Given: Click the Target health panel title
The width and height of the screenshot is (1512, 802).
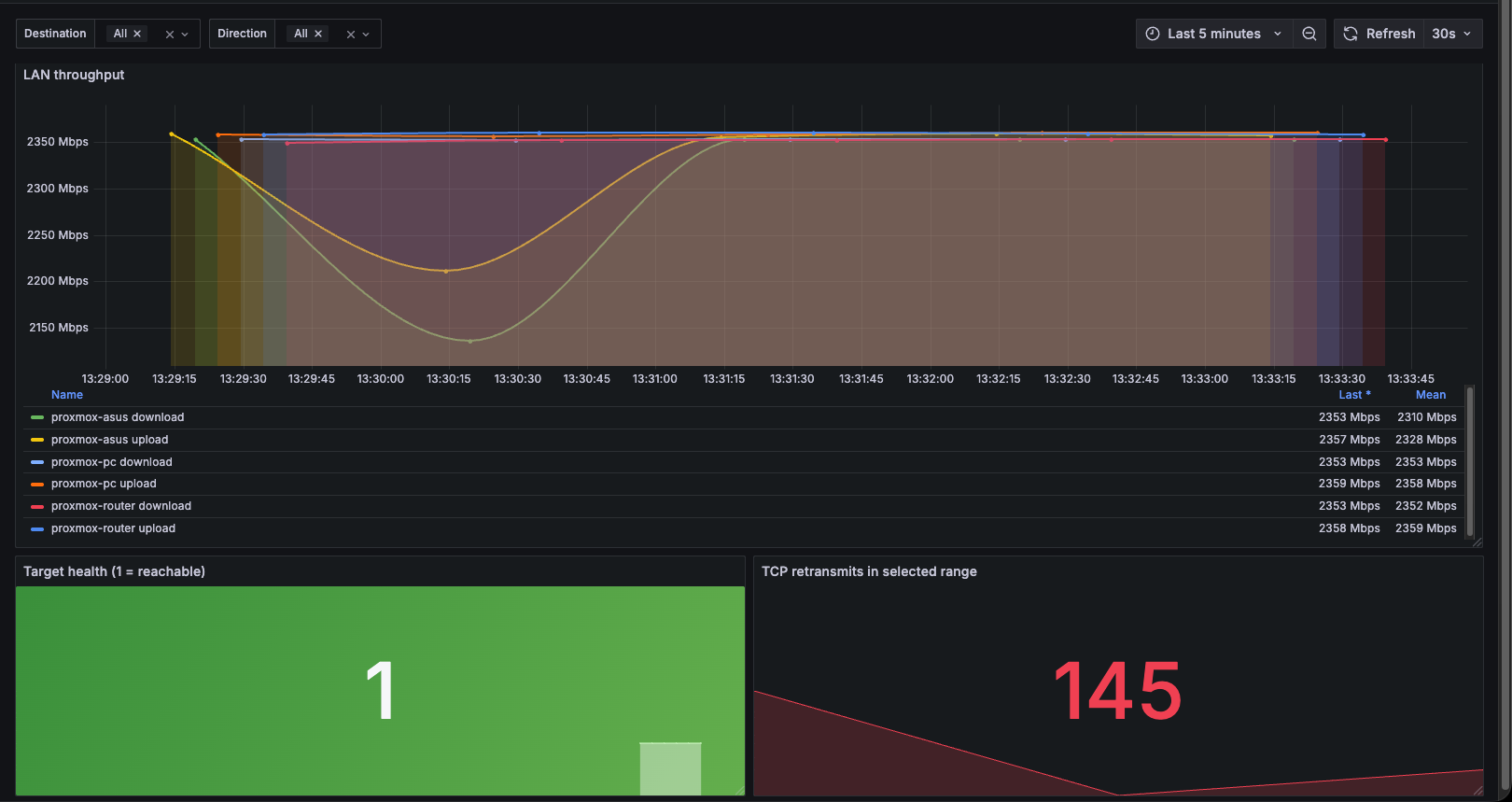Looking at the screenshot, I should (114, 571).
